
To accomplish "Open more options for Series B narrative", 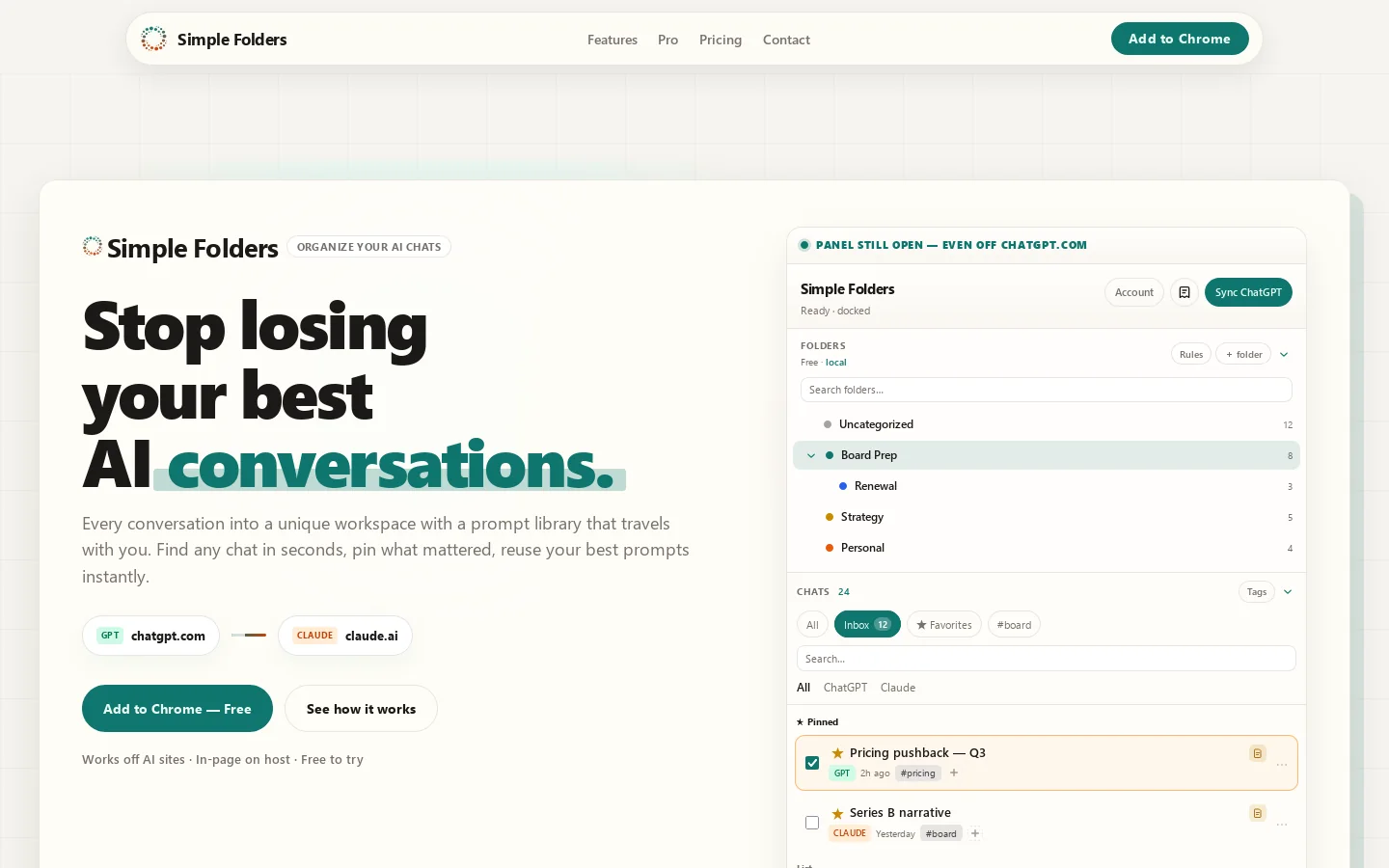I will 1282,825.
